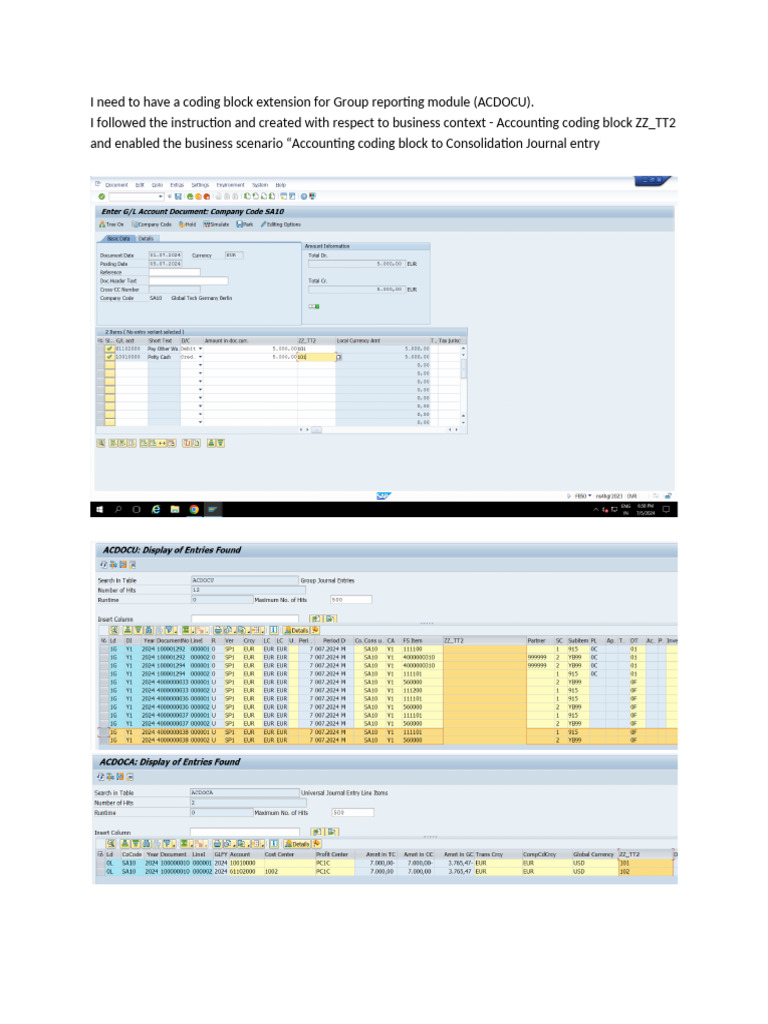Open D/C dropdown on third item row
The height and width of the screenshot is (1024, 768).
tap(200, 365)
